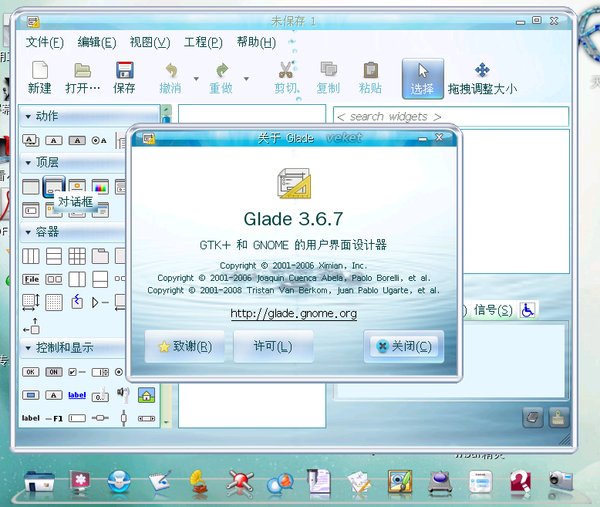Click the Credits (致谢) button
The width and height of the screenshot is (600, 507).
click(185, 346)
